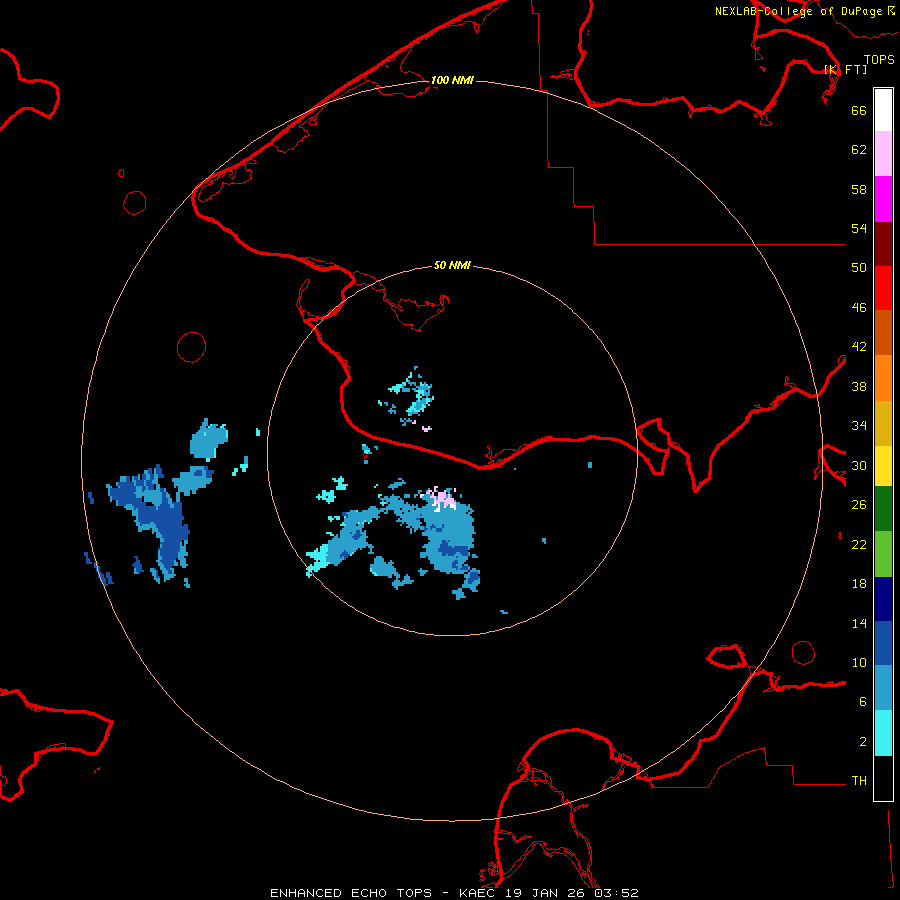900x900 pixels.
Task: Pick the gold mustard legend swatch
Action: (x=883, y=423)
